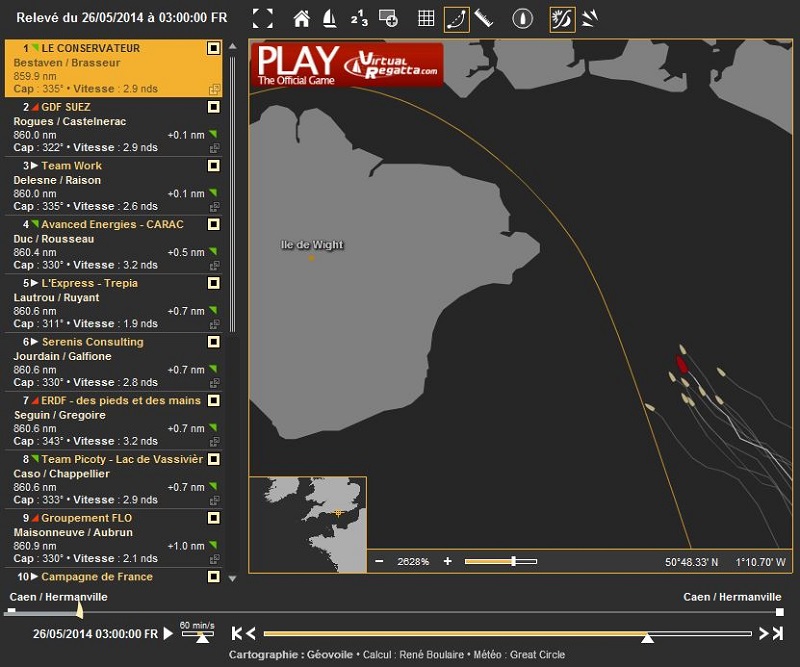
Task: Open detail popup icon for Serenis Consulting
Action: click(x=215, y=383)
